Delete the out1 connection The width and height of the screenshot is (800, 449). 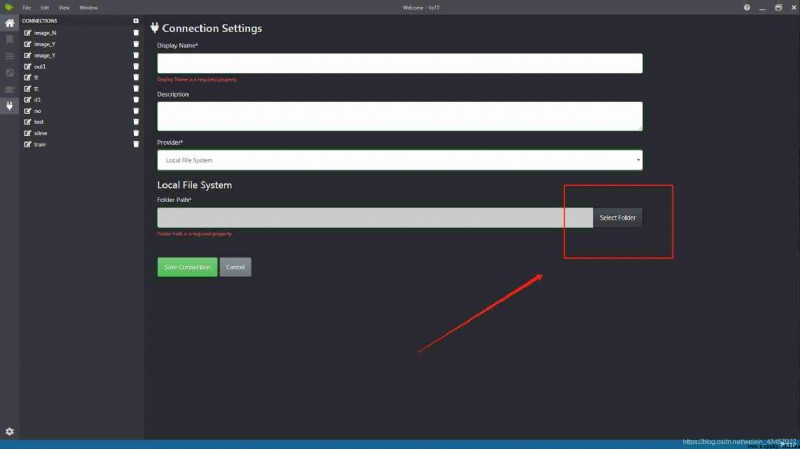pyautogui.click(x=136, y=66)
